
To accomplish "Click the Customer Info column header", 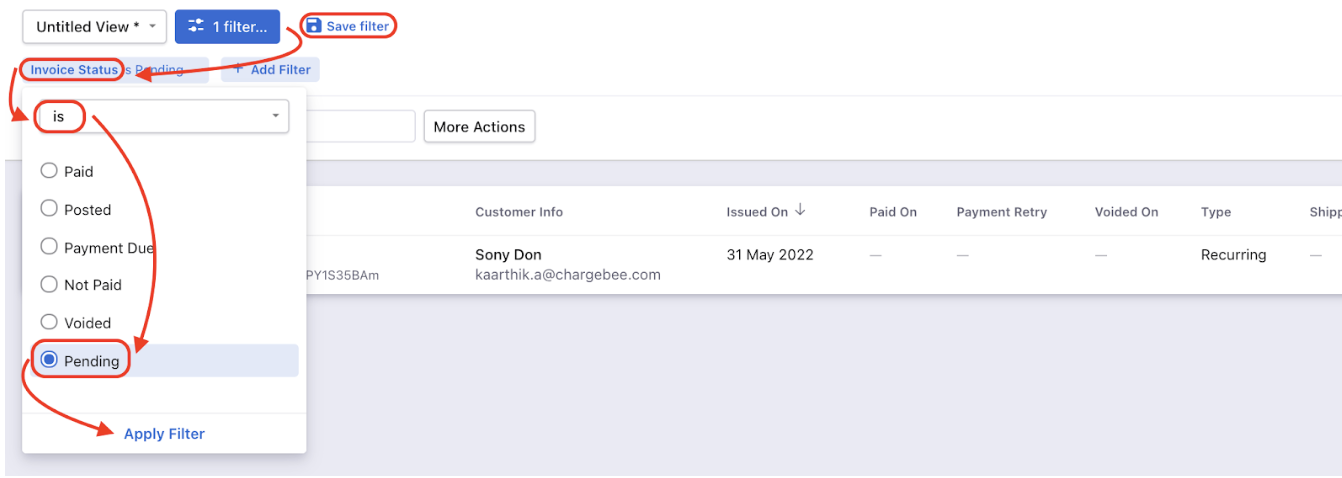I will [x=519, y=212].
